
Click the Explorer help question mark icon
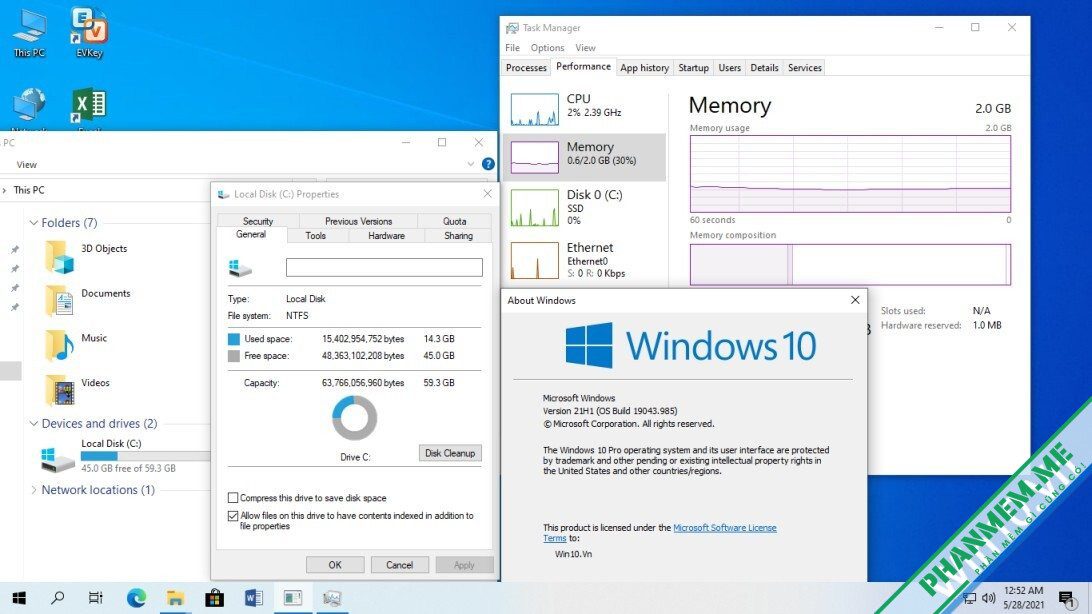(488, 164)
